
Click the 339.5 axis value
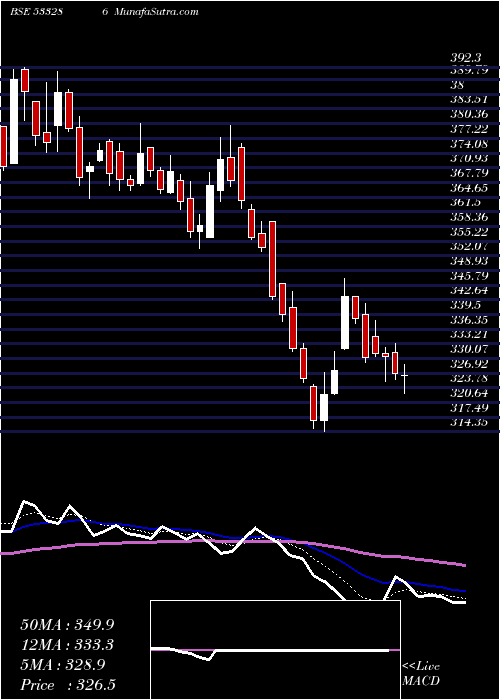point(465,305)
